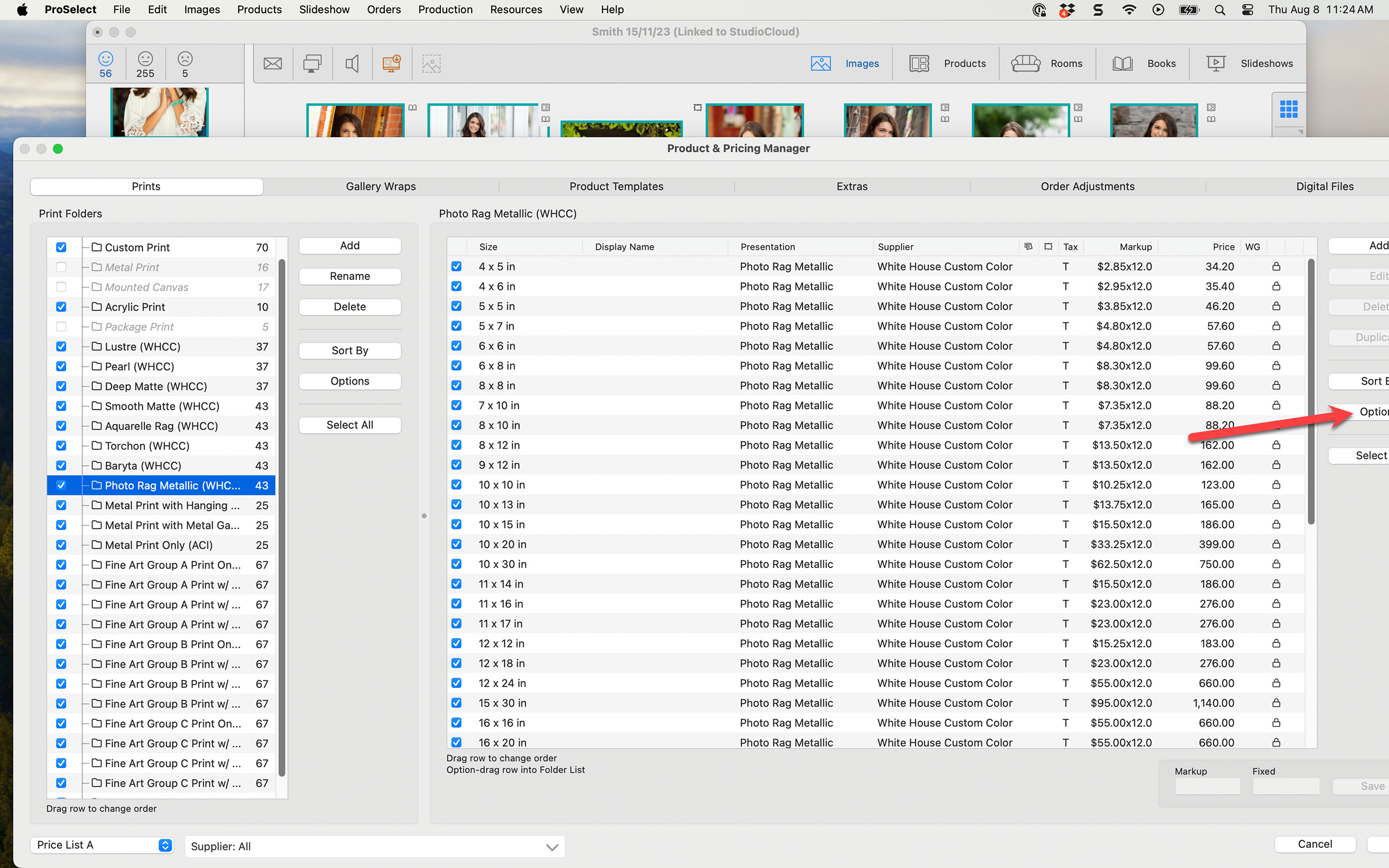Click the thumbnail grid view icon
The image size is (1389, 868).
pyautogui.click(x=1289, y=108)
